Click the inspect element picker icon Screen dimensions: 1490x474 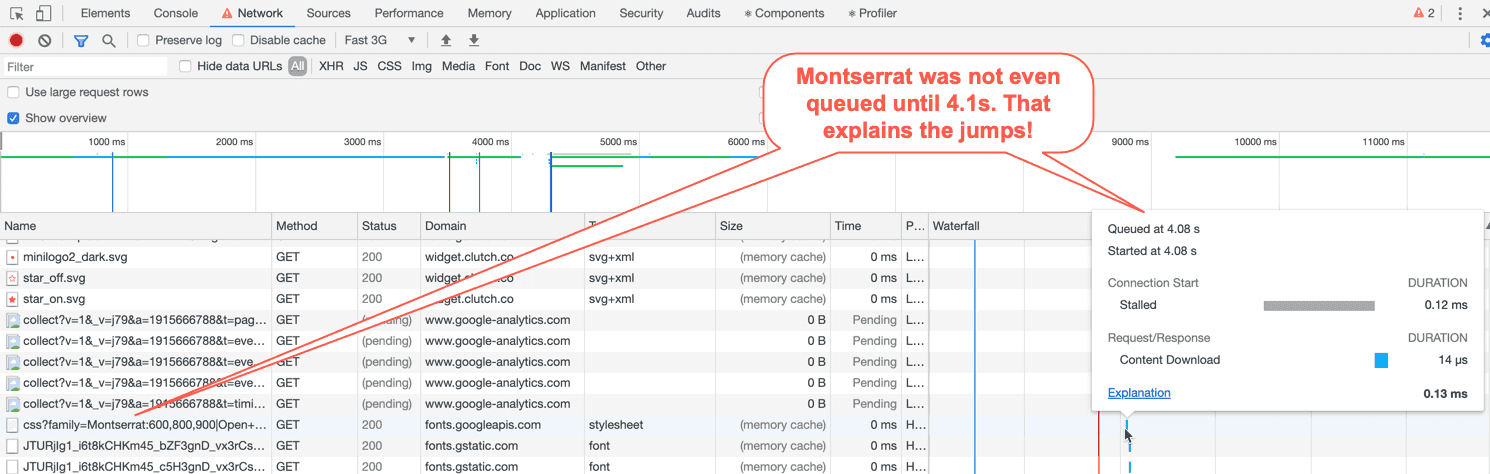click(x=17, y=13)
